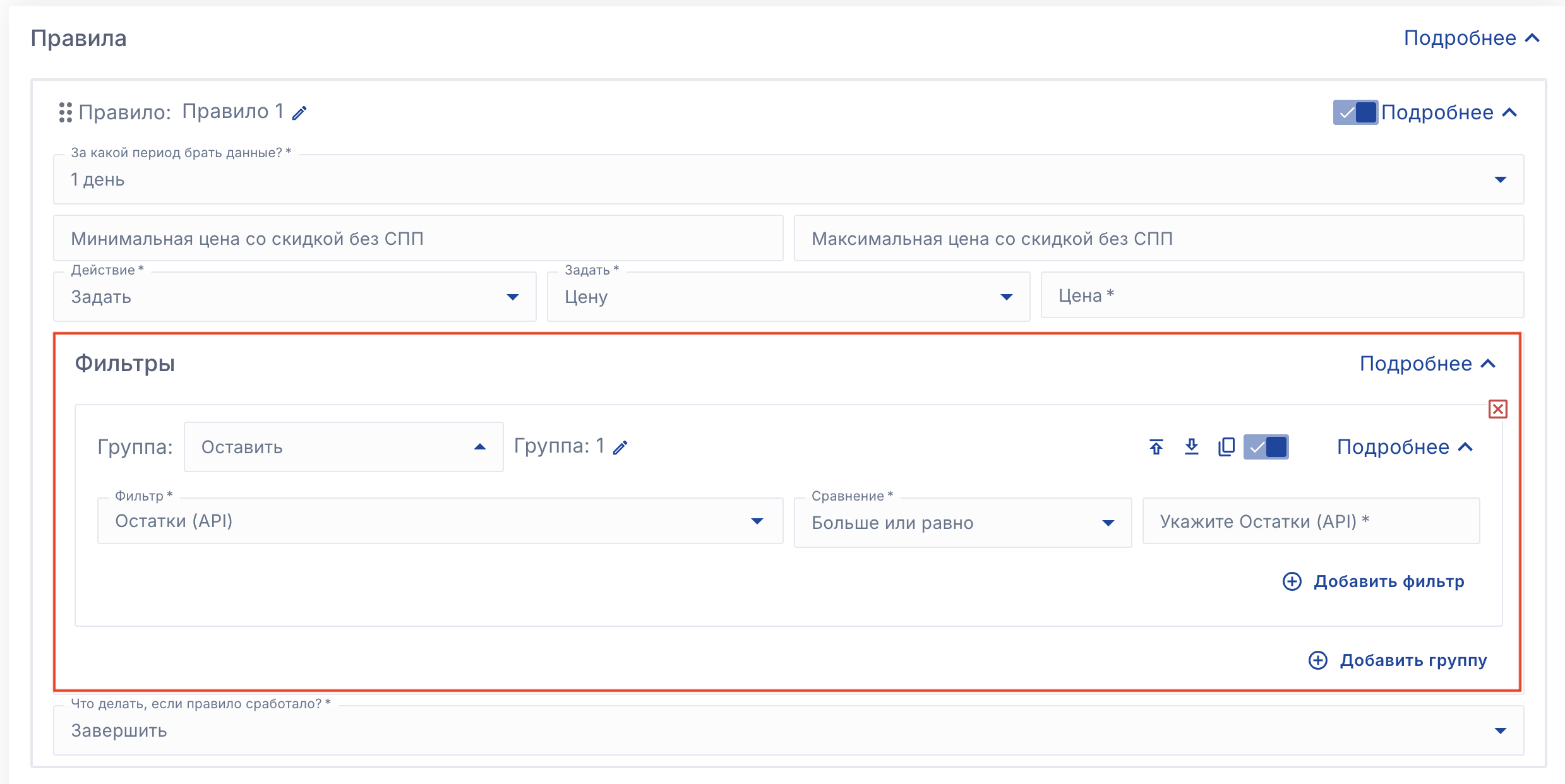Click the pencil icon next to Правило 1
Screen dimensions: 1565x784
coord(299,113)
